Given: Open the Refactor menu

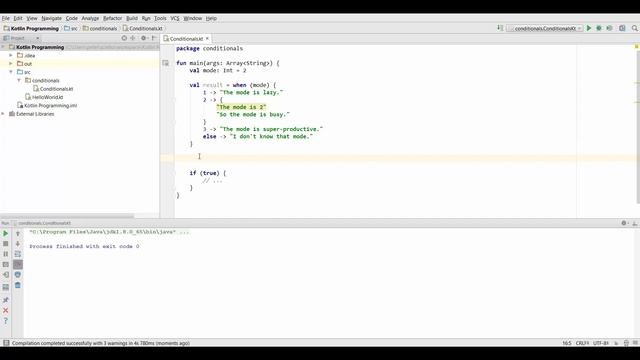Looking at the screenshot, I should 112,18.
